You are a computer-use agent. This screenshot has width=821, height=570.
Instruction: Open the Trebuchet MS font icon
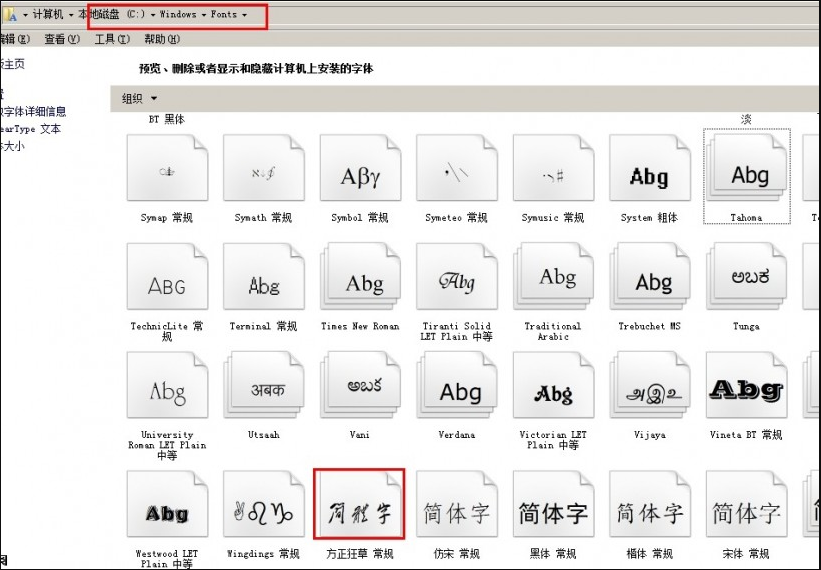point(650,276)
